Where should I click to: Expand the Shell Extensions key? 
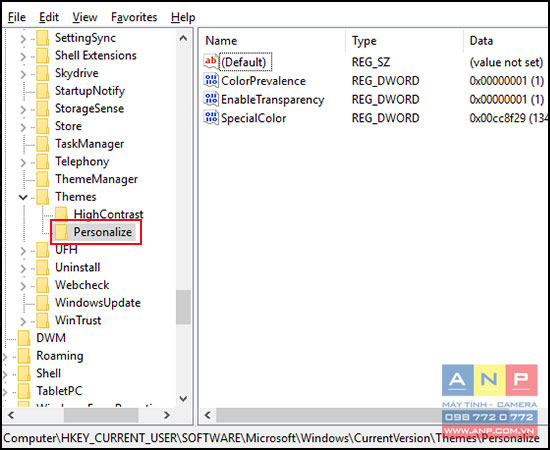(23, 56)
